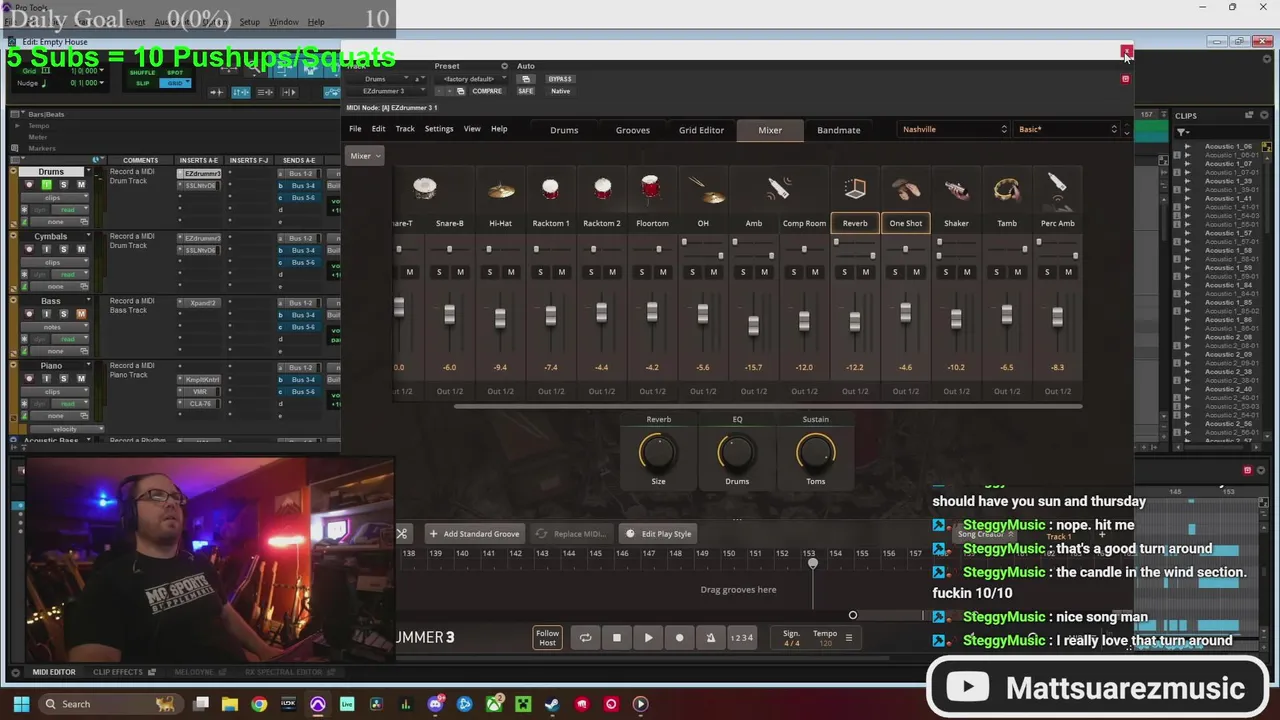The image size is (1280, 720).
Task: Open Google Chrome from the taskbar
Action: click(259, 704)
